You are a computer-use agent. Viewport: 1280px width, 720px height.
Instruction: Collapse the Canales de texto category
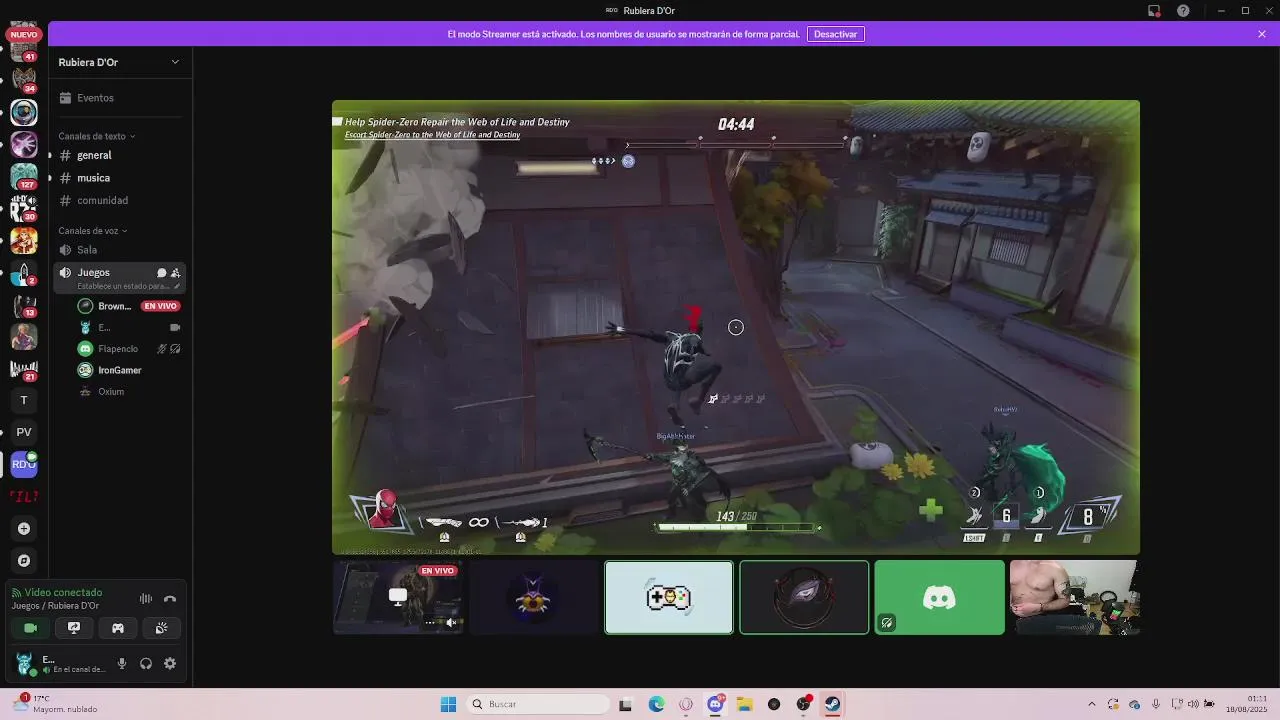tap(96, 136)
